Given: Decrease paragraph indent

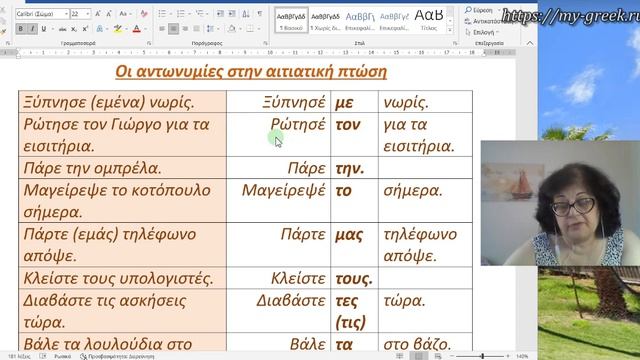Looking at the screenshot, I should (x=220, y=14).
